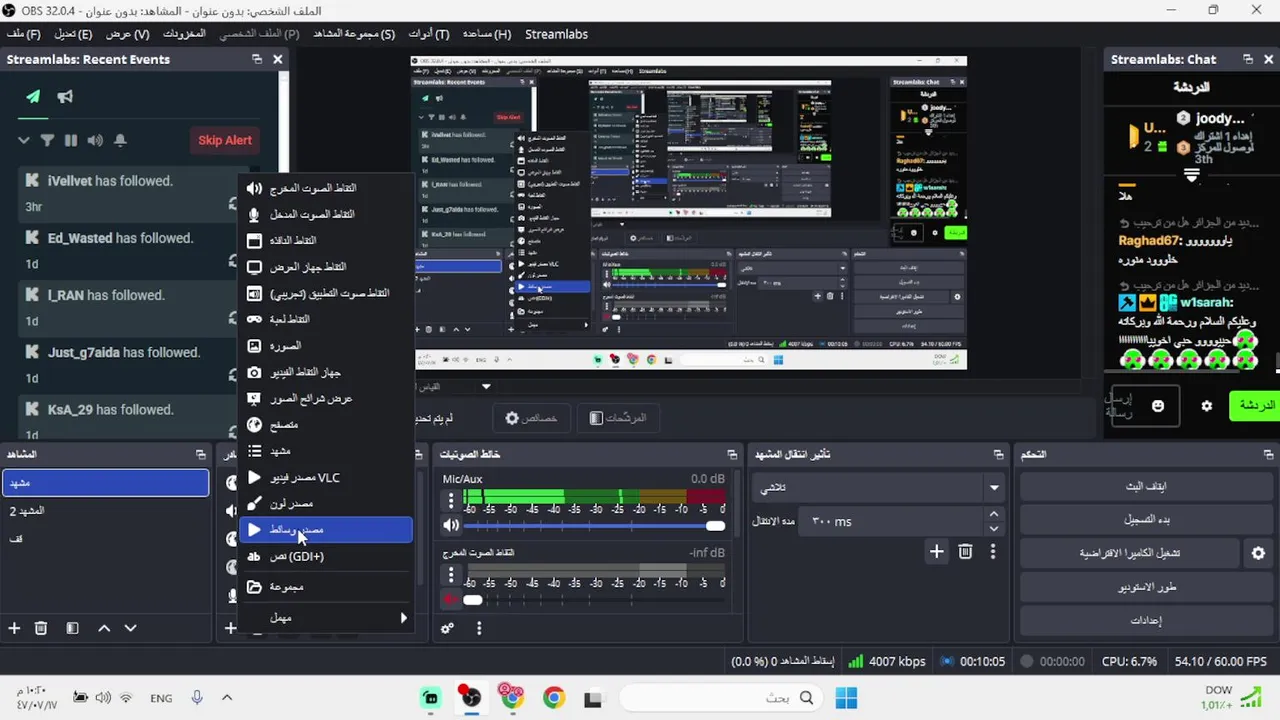The height and width of the screenshot is (720, 1280).
Task: Open the Streamlabs events feed tab icon
Action: click(x=33, y=97)
